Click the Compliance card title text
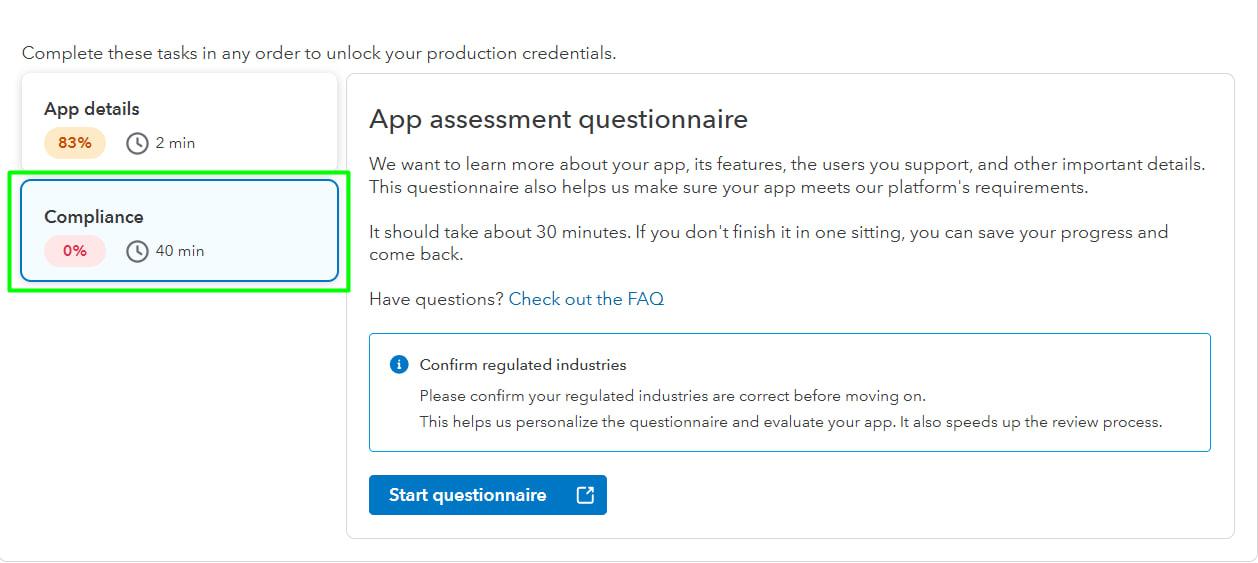The image size is (1258, 563). tap(94, 217)
